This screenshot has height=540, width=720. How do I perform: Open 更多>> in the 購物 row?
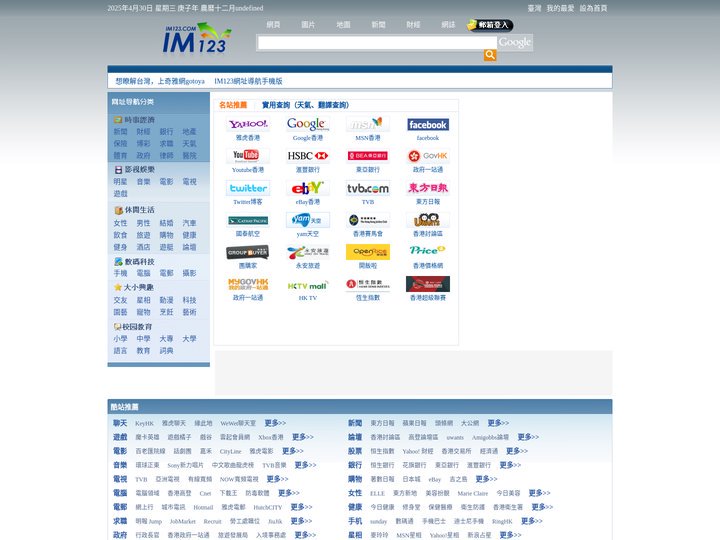coord(486,479)
